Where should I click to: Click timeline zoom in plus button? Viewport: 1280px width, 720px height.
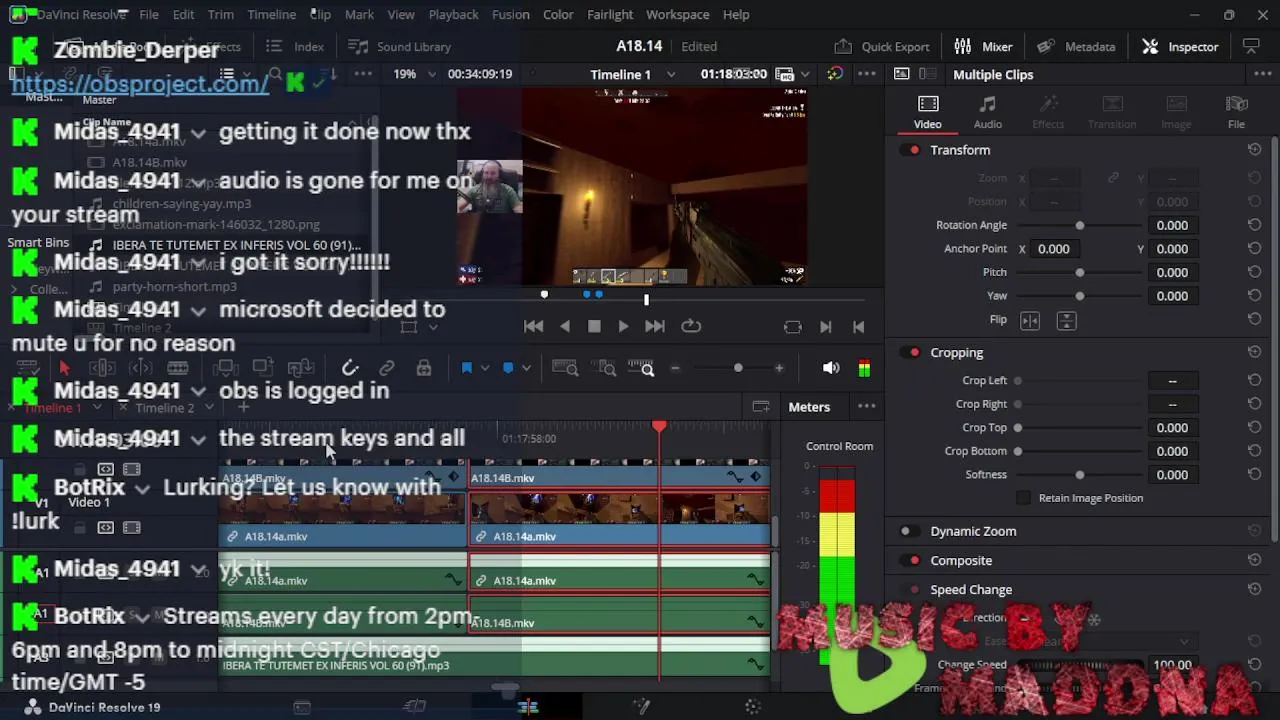pyautogui.click(x=779, y=368)
